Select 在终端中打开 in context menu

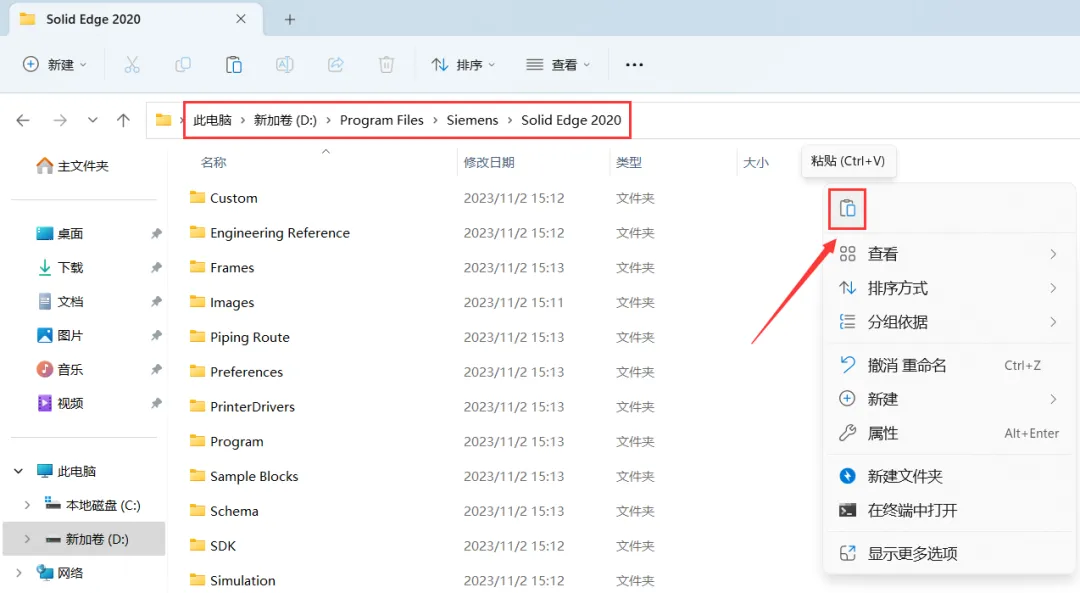click(x=948, y=510)
